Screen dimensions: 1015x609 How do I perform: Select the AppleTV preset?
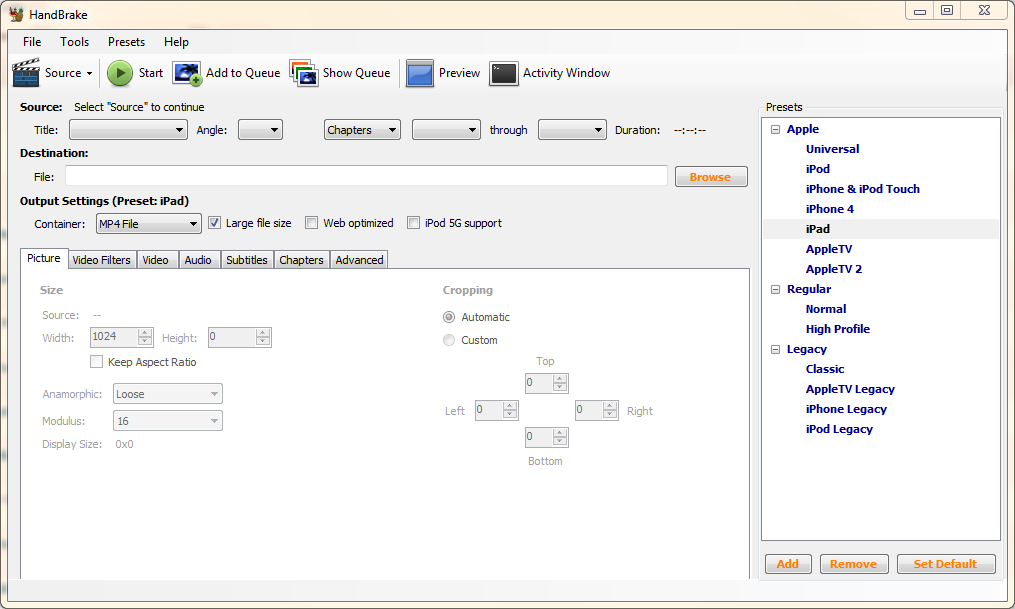point(829,249)
